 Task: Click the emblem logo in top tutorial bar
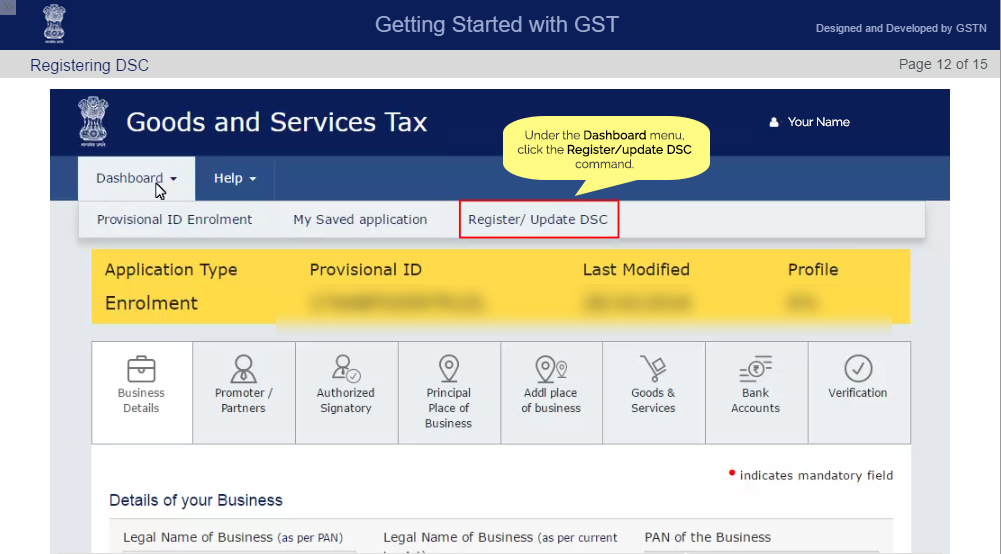[x=54, y=24]
